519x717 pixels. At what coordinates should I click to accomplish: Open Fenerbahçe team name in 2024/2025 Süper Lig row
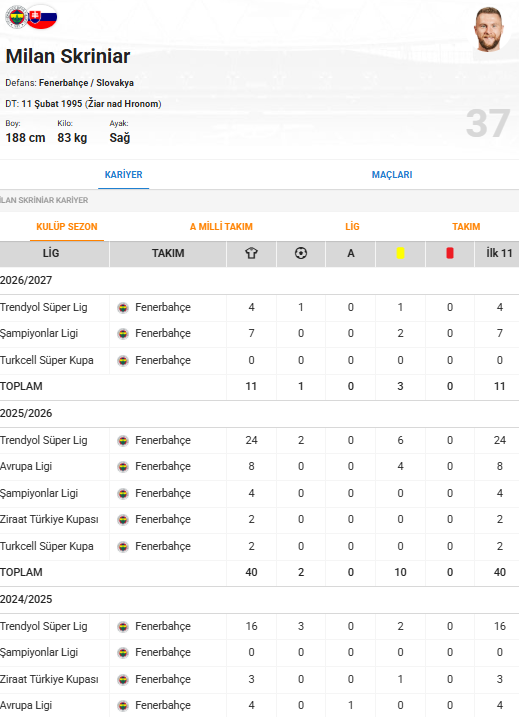click(x=163, y=626)
